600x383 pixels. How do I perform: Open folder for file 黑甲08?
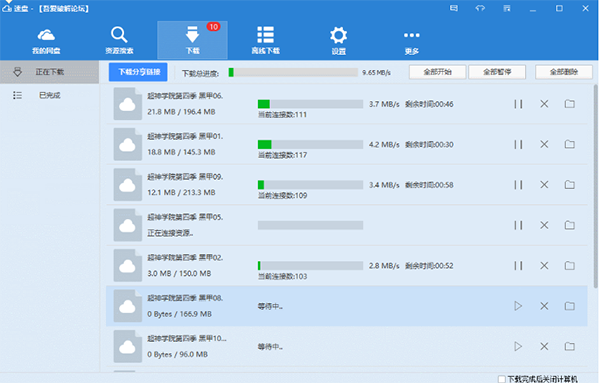570,306
